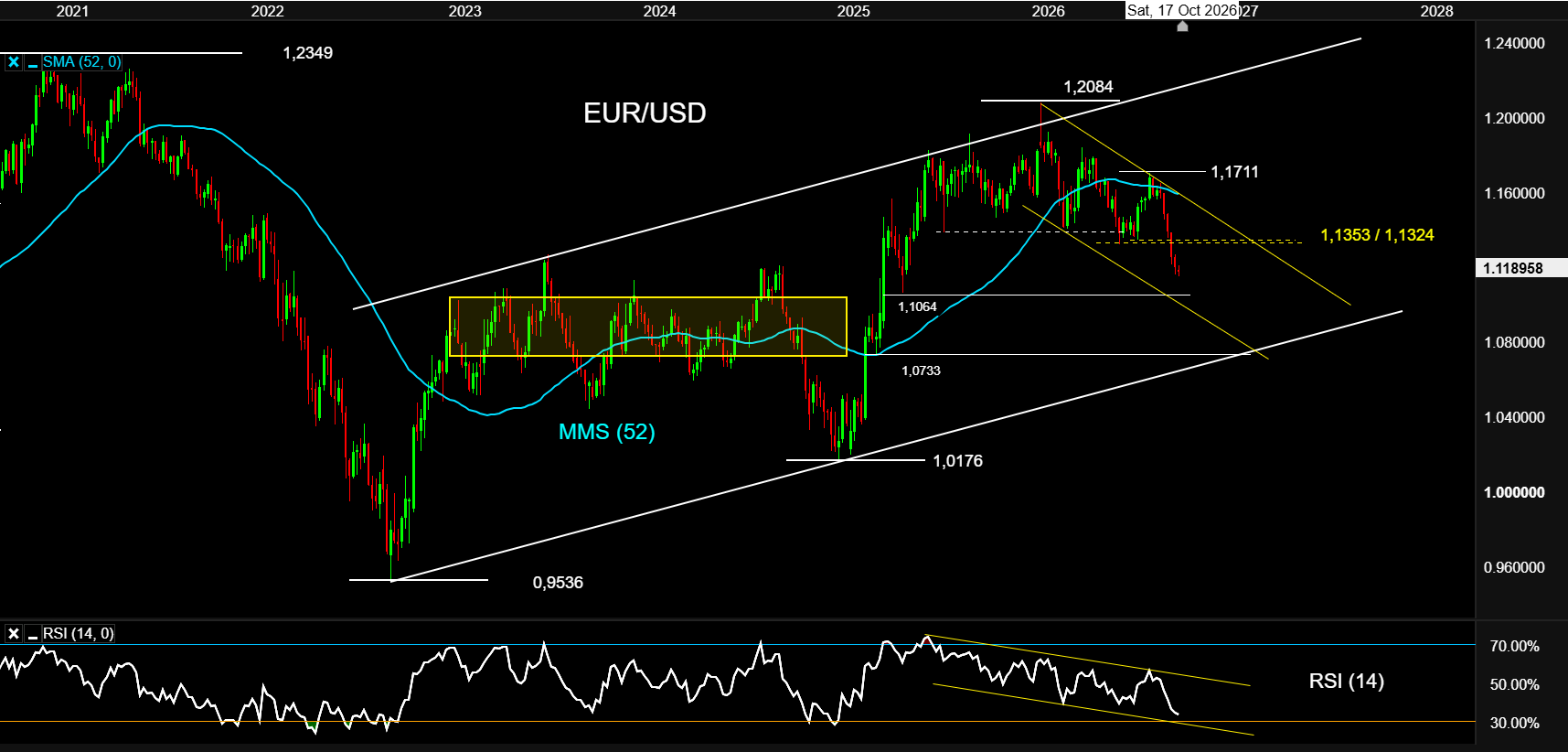Click the MMS (52) annotation text
This screenshot has width=1568, height=752.
(x=607, y=432)
